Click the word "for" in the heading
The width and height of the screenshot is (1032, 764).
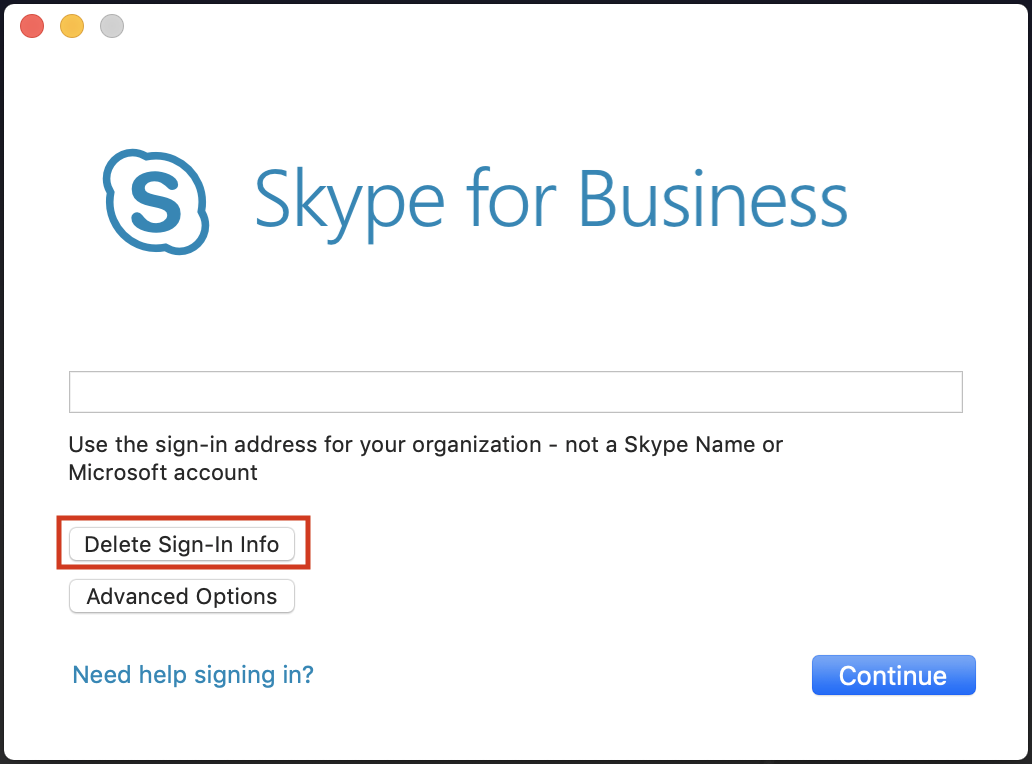pyautogui.click(x=511, y=198)
